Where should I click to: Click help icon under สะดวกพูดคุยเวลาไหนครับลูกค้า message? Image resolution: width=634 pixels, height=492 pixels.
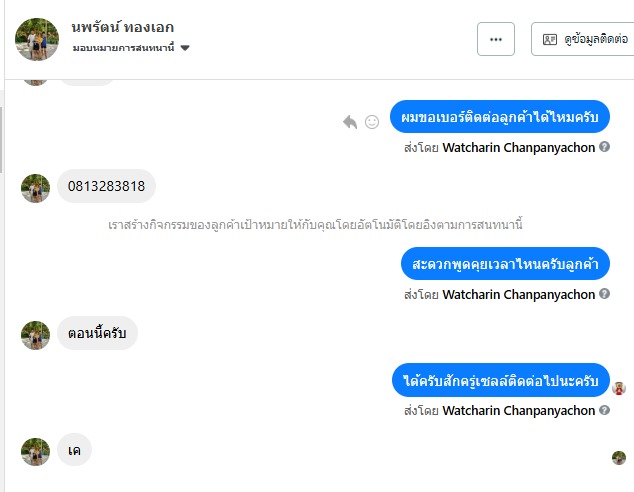pos(604,294)
